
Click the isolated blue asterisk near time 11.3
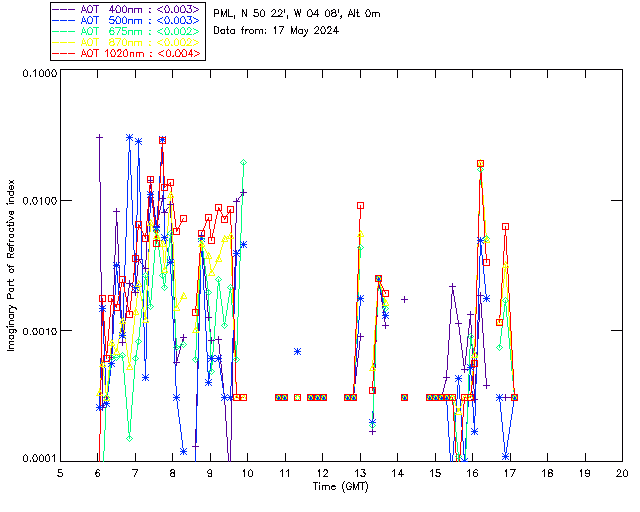coord(298,352)
